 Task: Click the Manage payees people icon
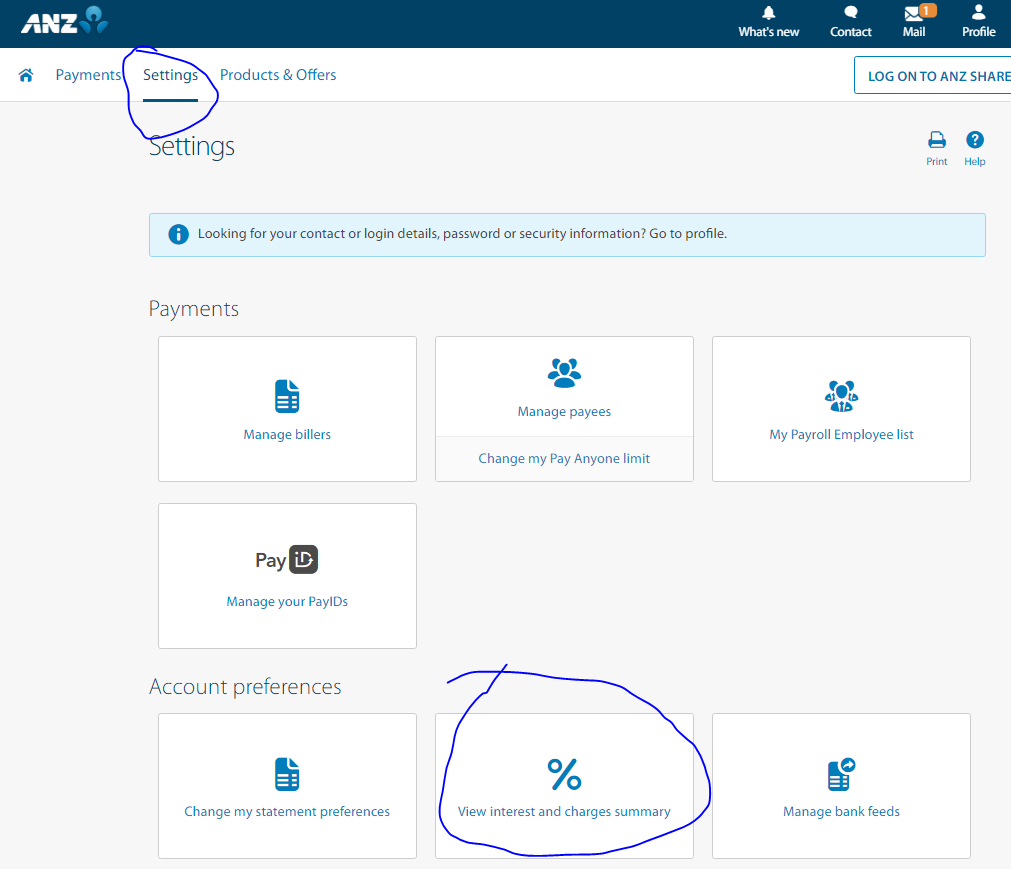coord(564,373)
